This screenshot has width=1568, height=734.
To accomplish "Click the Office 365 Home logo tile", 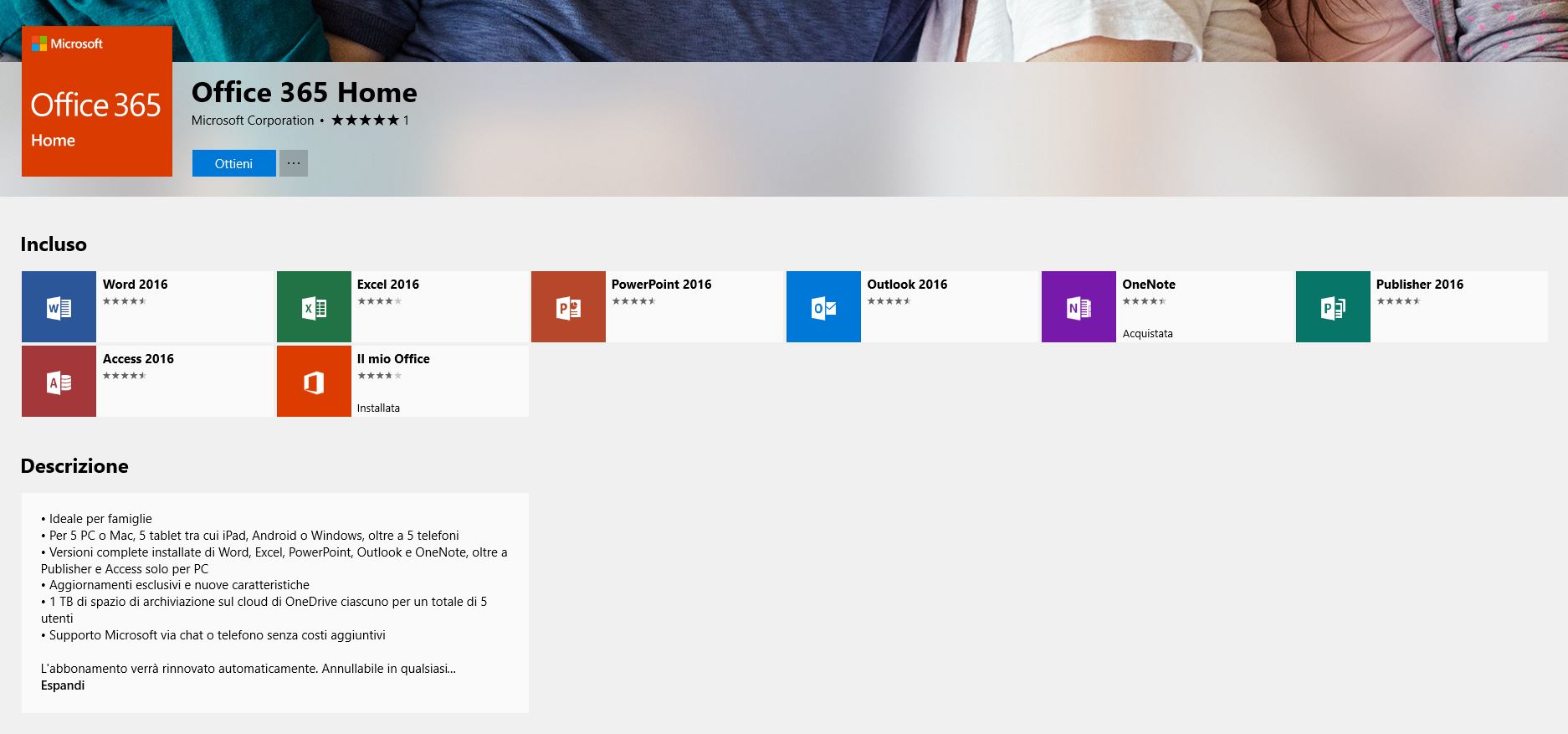I will pos(97,101).
